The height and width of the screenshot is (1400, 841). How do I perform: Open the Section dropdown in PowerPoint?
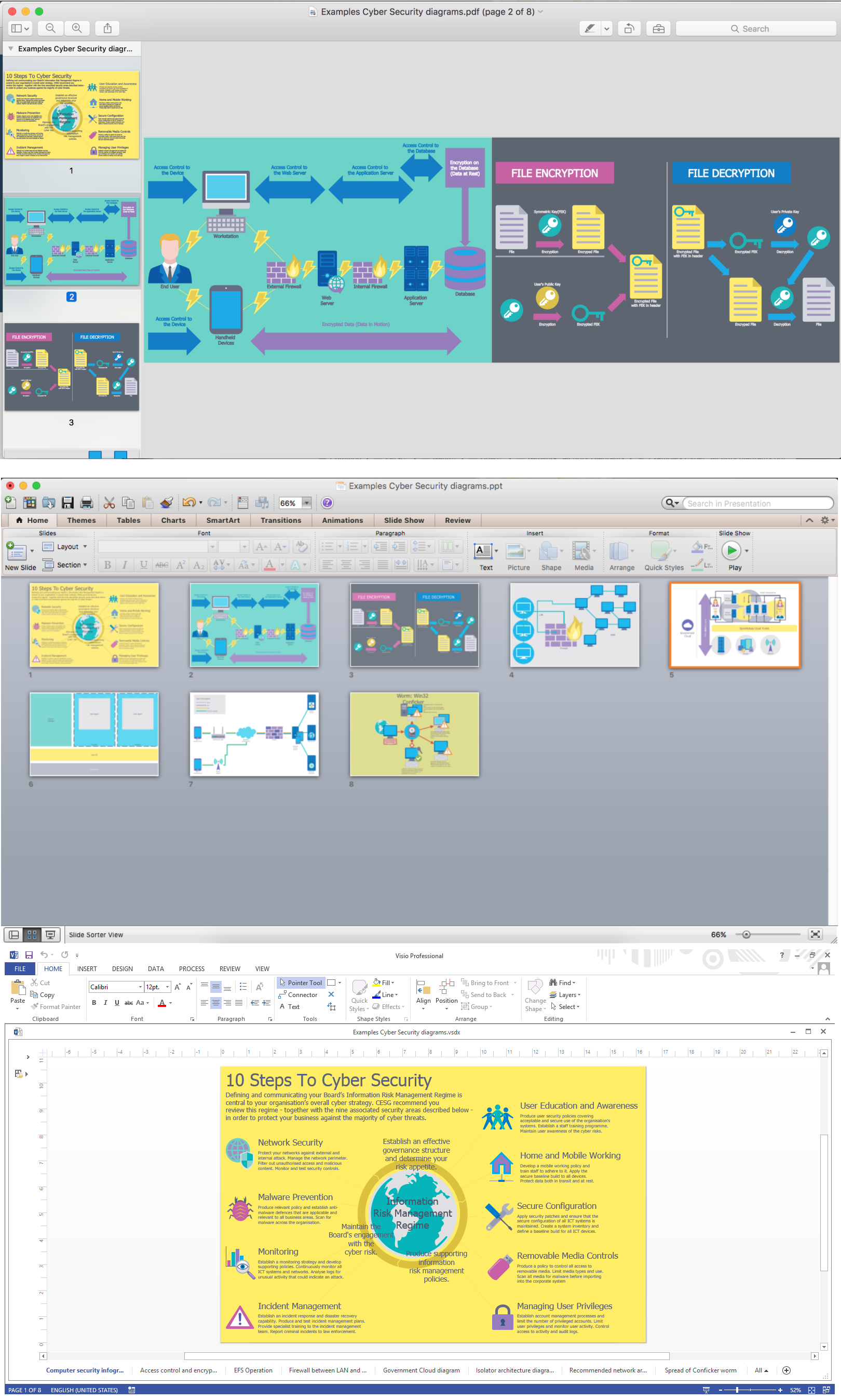64,565
